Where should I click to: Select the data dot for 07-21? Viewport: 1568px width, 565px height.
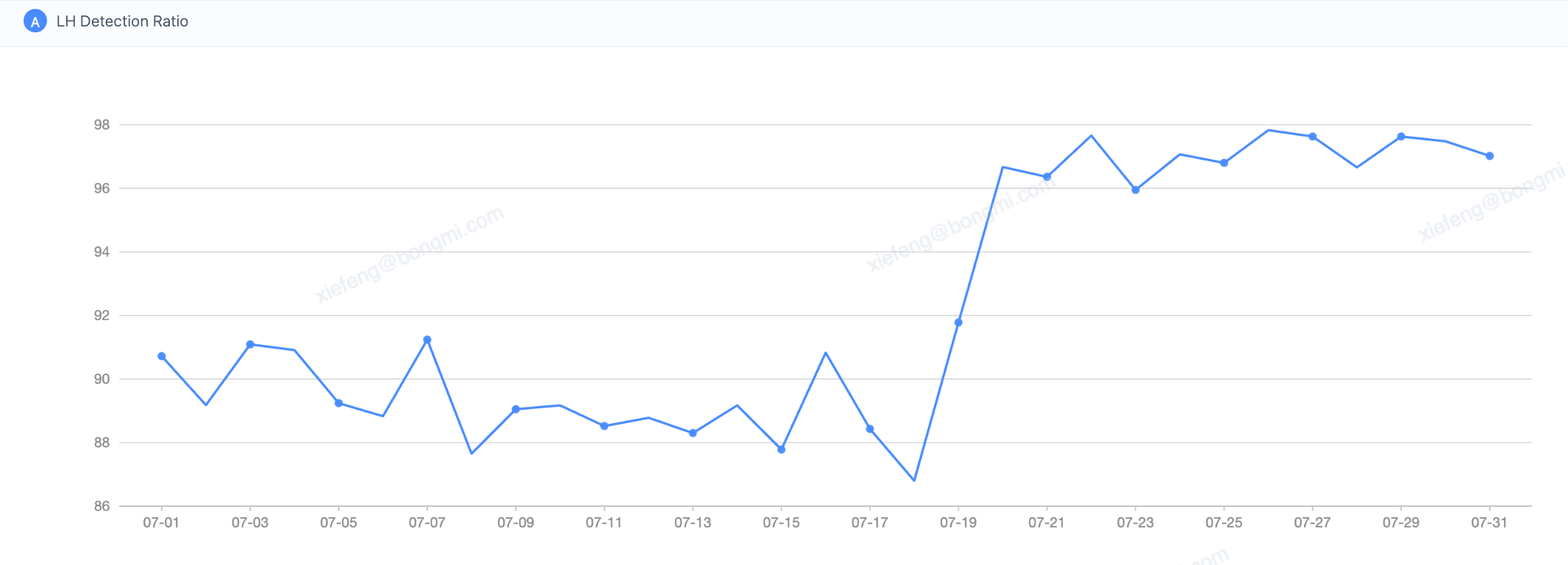coord(1047,177)
